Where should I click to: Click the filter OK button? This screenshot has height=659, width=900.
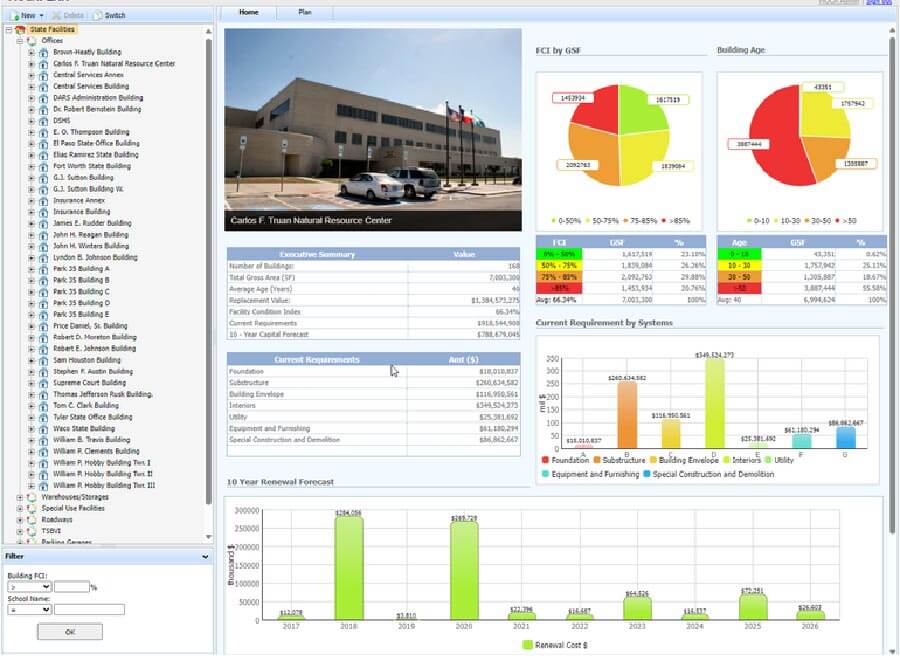(x=69, y=632)
